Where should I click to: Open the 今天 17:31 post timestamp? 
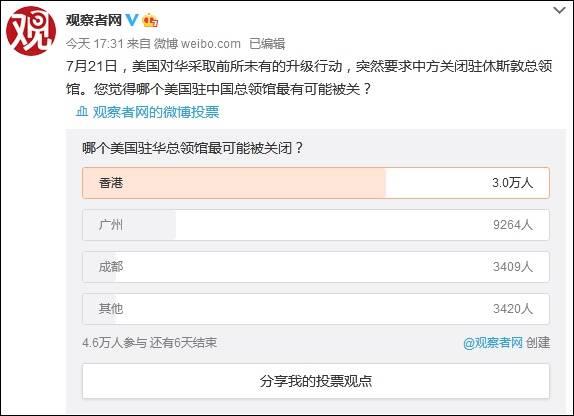[x=95, y=44]
